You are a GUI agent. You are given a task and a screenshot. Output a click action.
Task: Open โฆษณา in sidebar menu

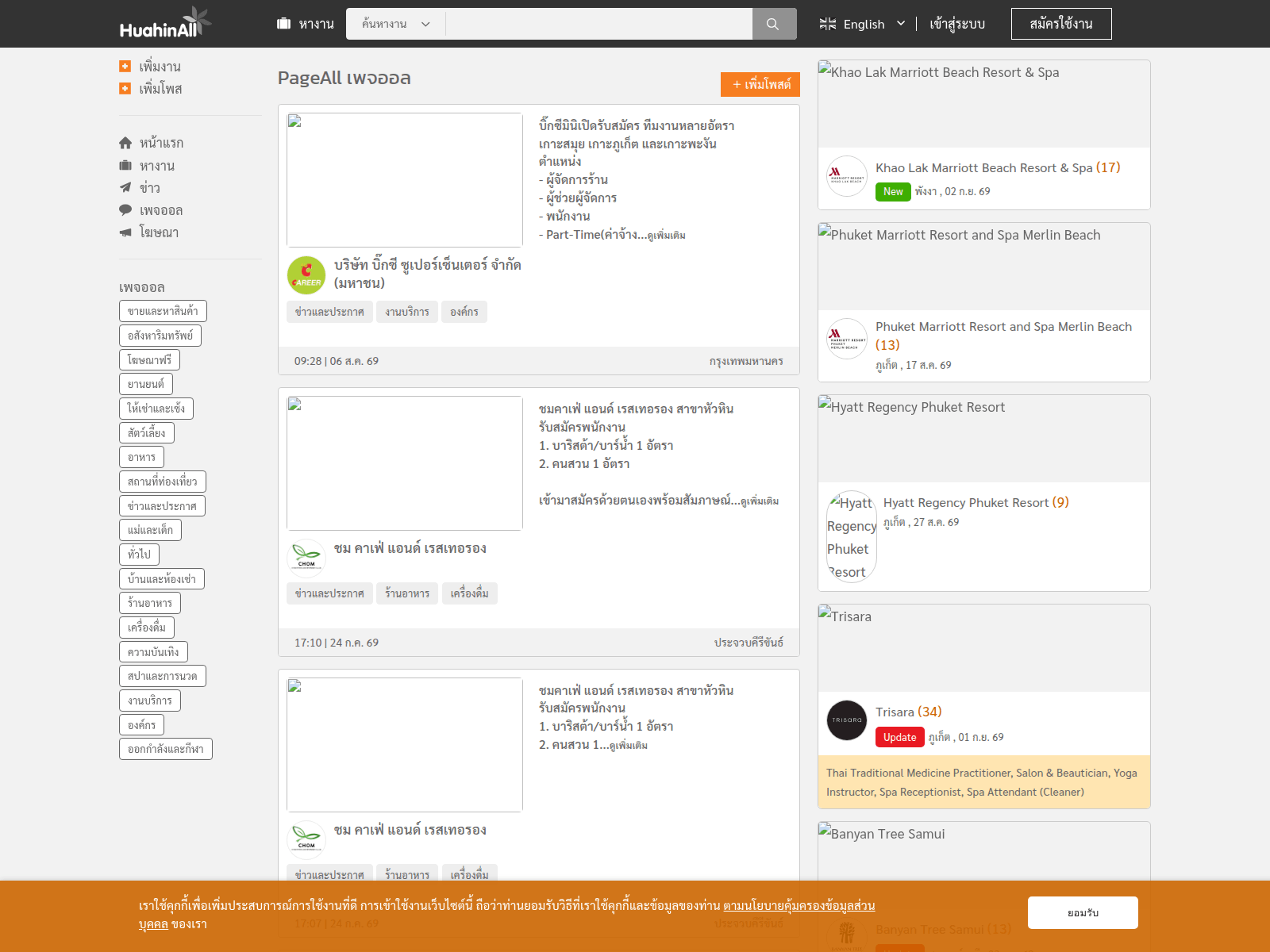pyautogui.click(x=159, y=232)
